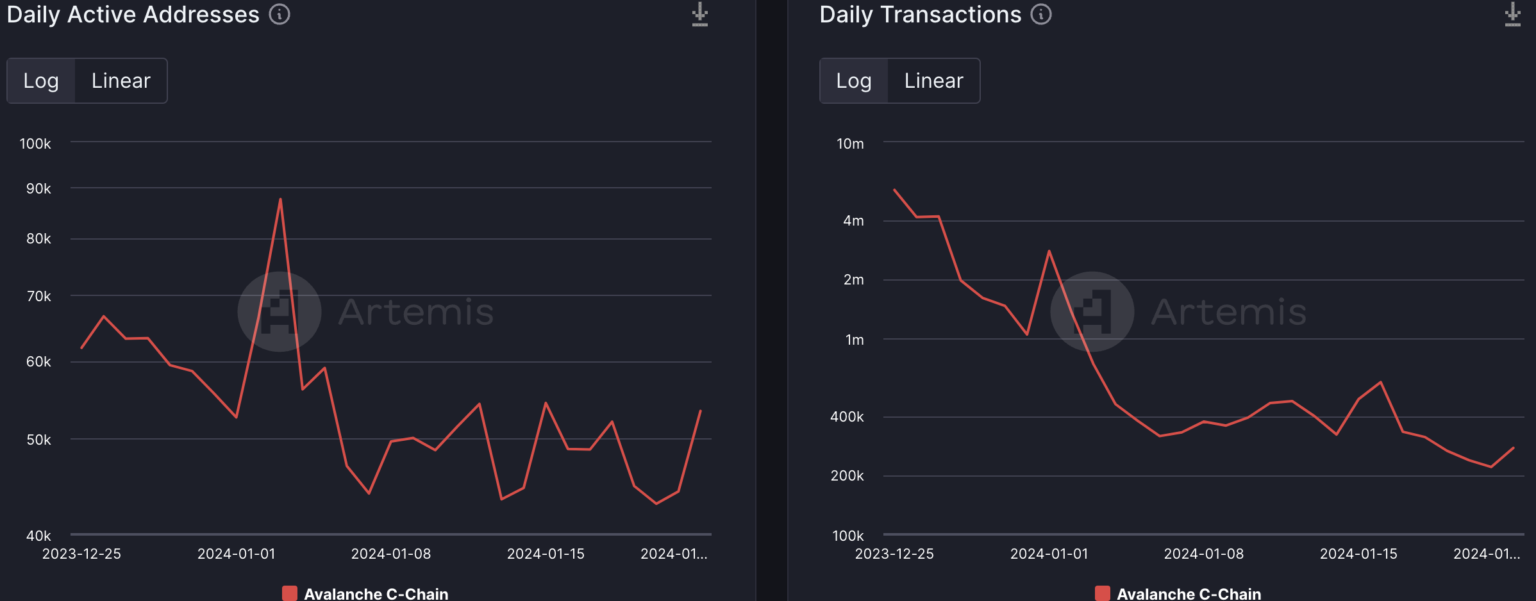Click Artemis logo watermark on Daily Transactions chart
Image resolution: width=1536 pixels, height=601 pixels.
click(1092, 312)
